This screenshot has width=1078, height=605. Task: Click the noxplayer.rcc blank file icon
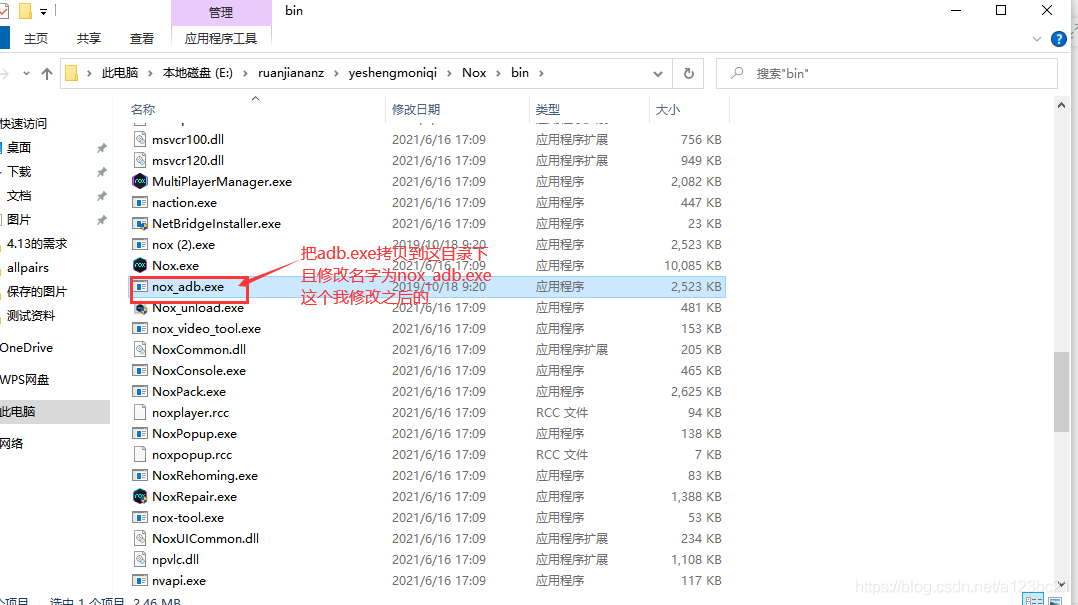[140, 412]
